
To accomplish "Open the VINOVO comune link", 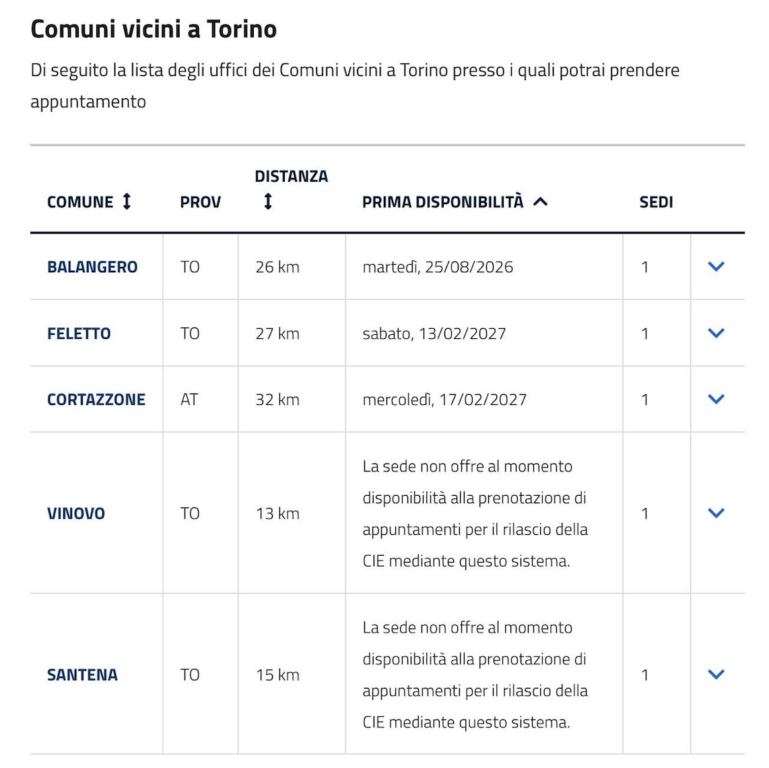I will [x=76, y=513].
